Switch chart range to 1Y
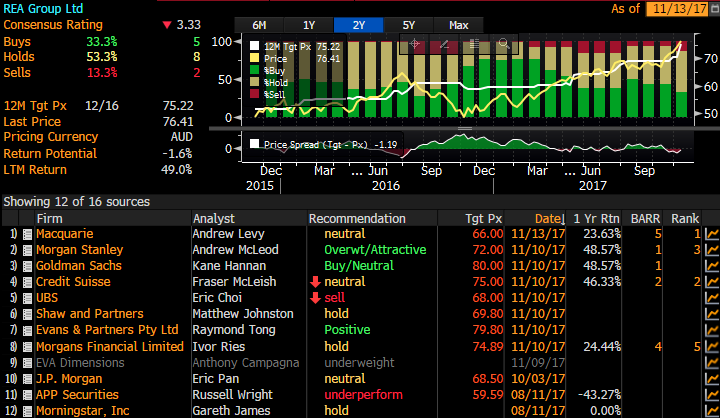 309,25
